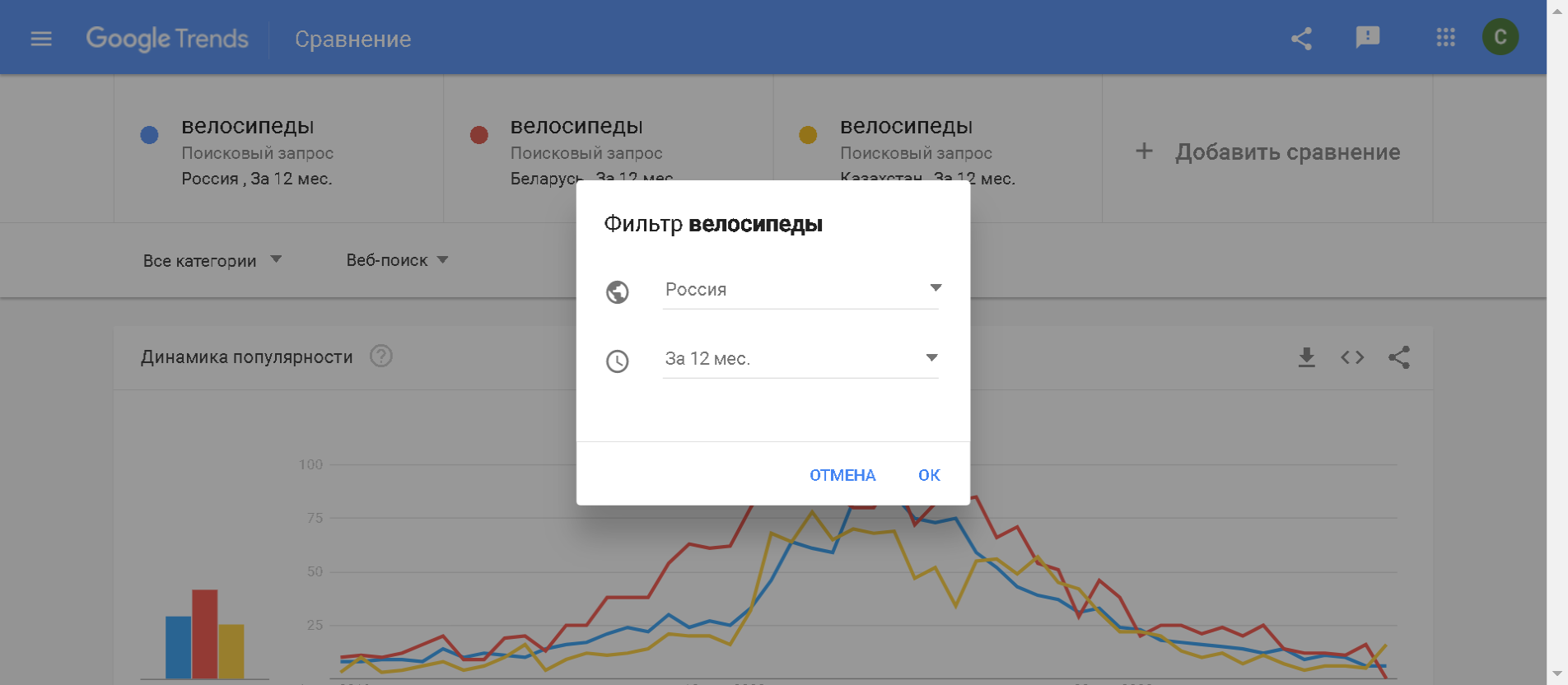
Task: Click the blue велосипеды color dot
Action: (149, 135)
